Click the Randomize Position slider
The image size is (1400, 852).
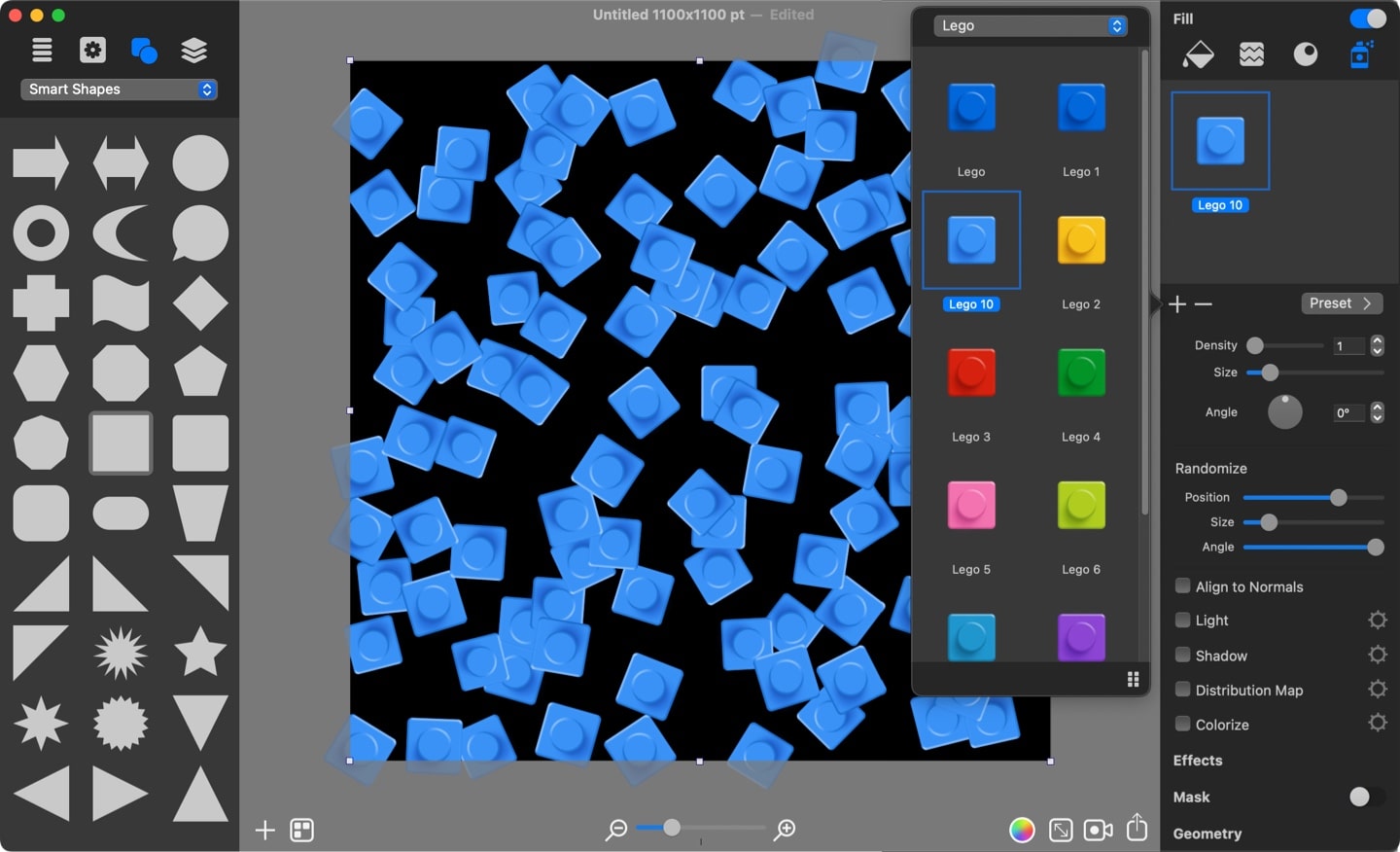tap(1313, 497)
